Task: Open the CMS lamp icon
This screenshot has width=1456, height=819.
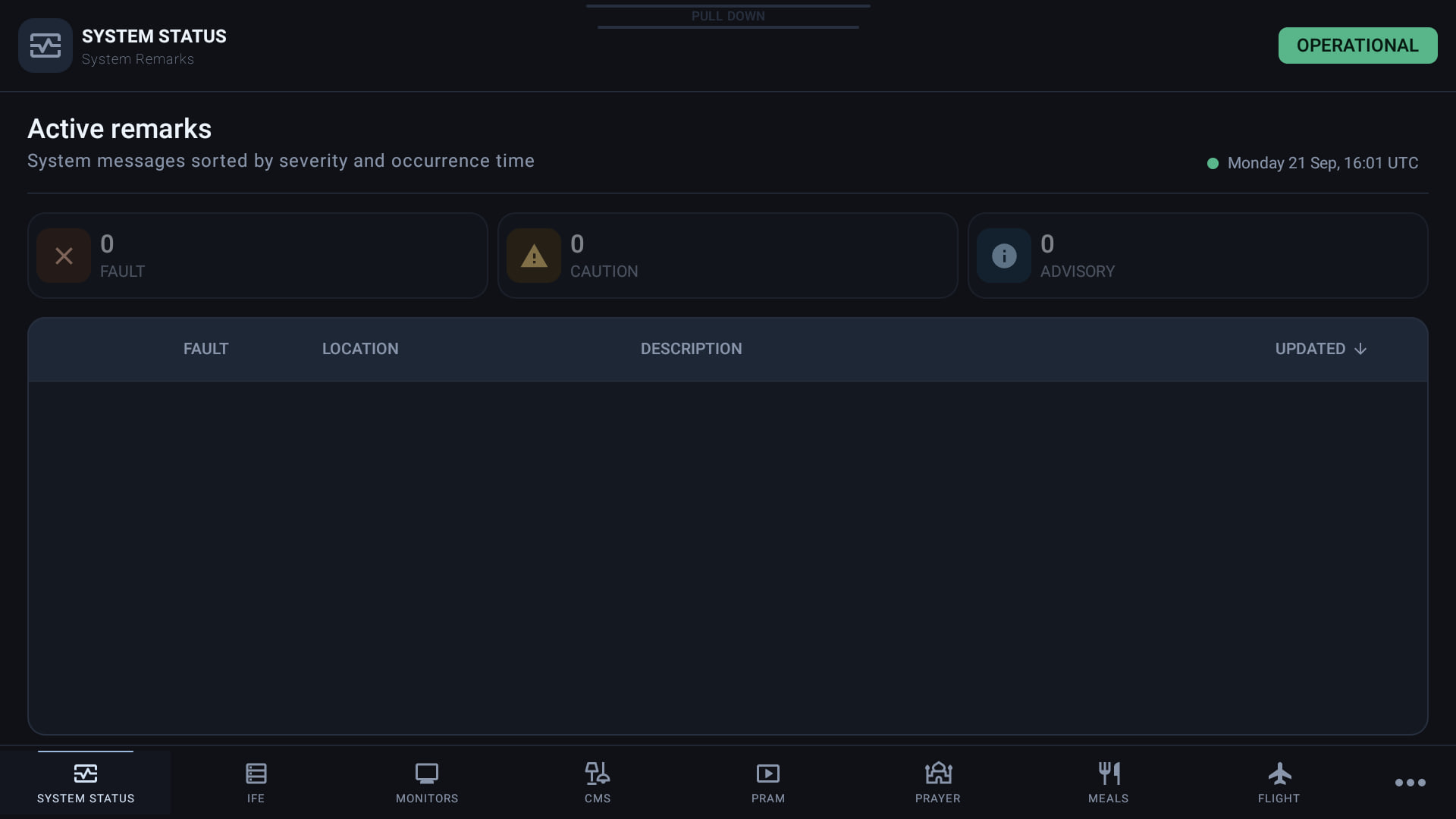Action: (598, 773)
